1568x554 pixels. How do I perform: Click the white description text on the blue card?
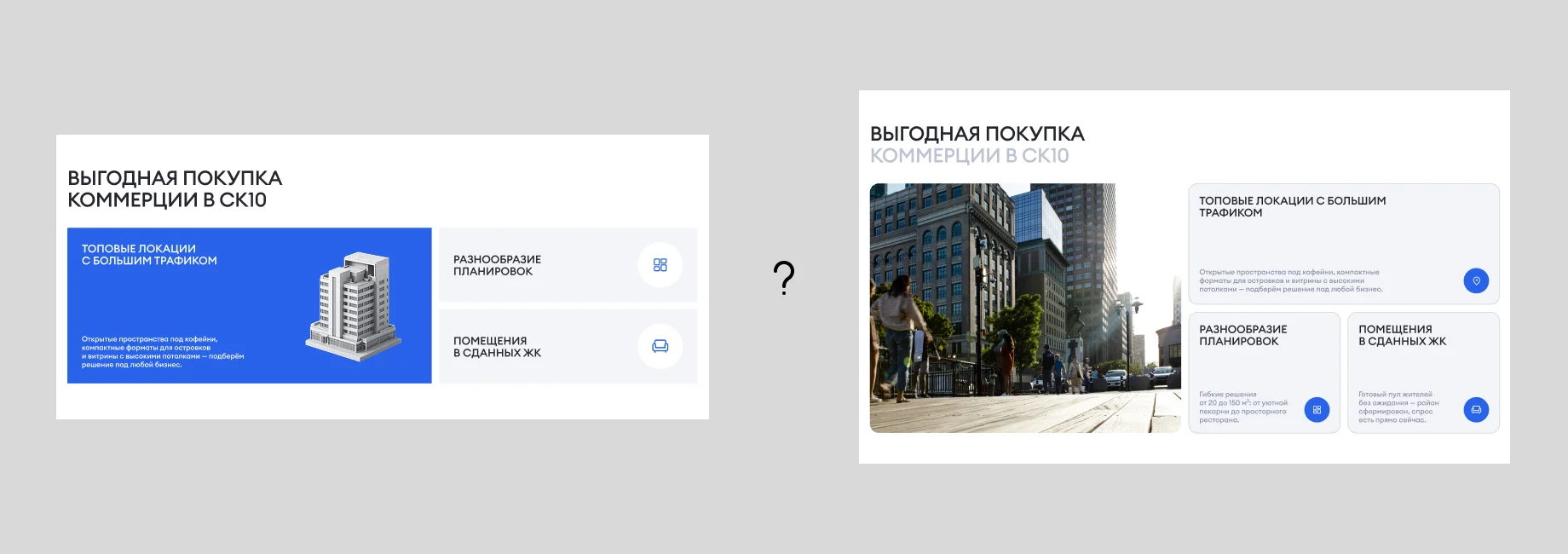click(162, 351)
